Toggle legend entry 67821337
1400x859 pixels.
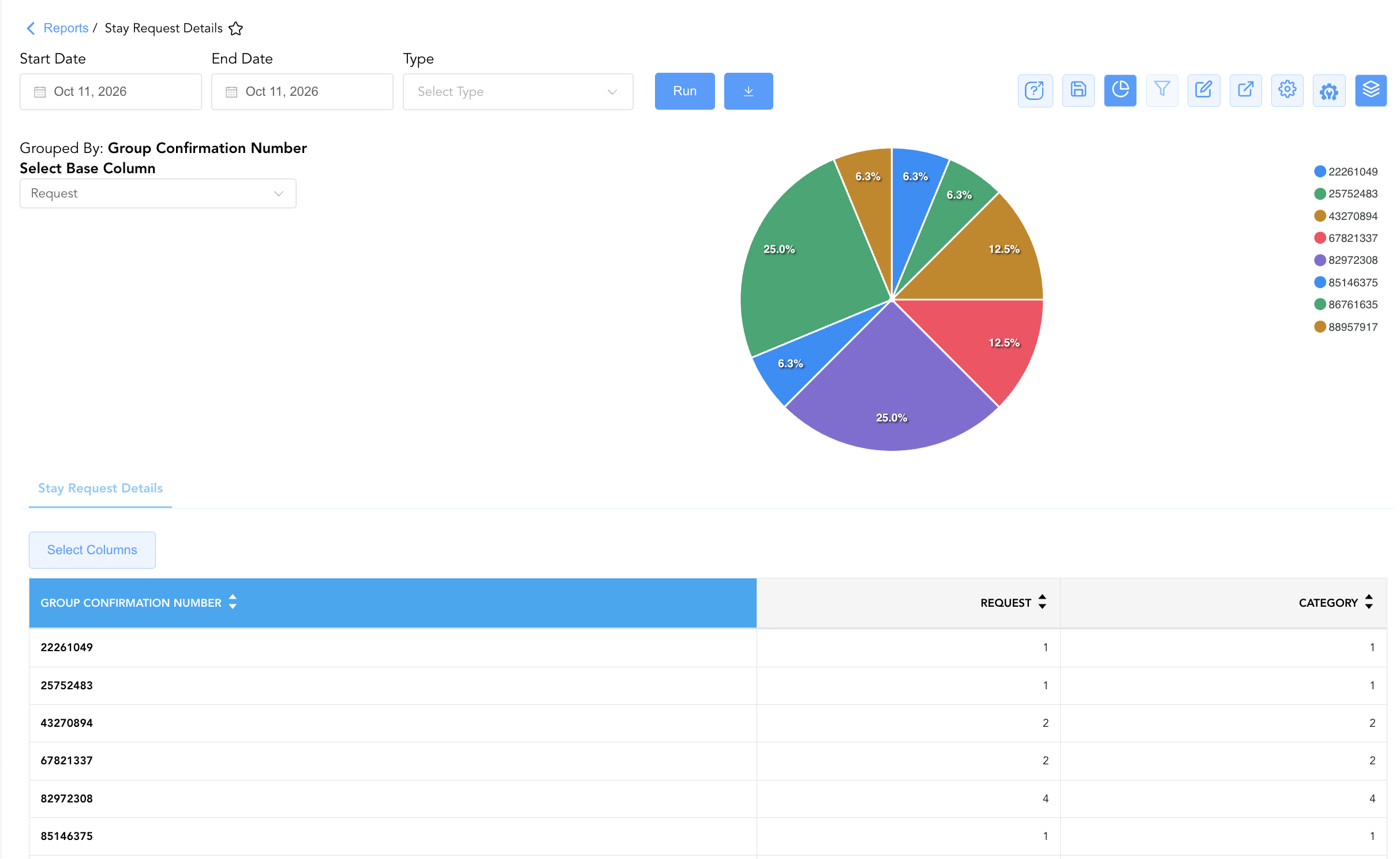click(1346, 238)
